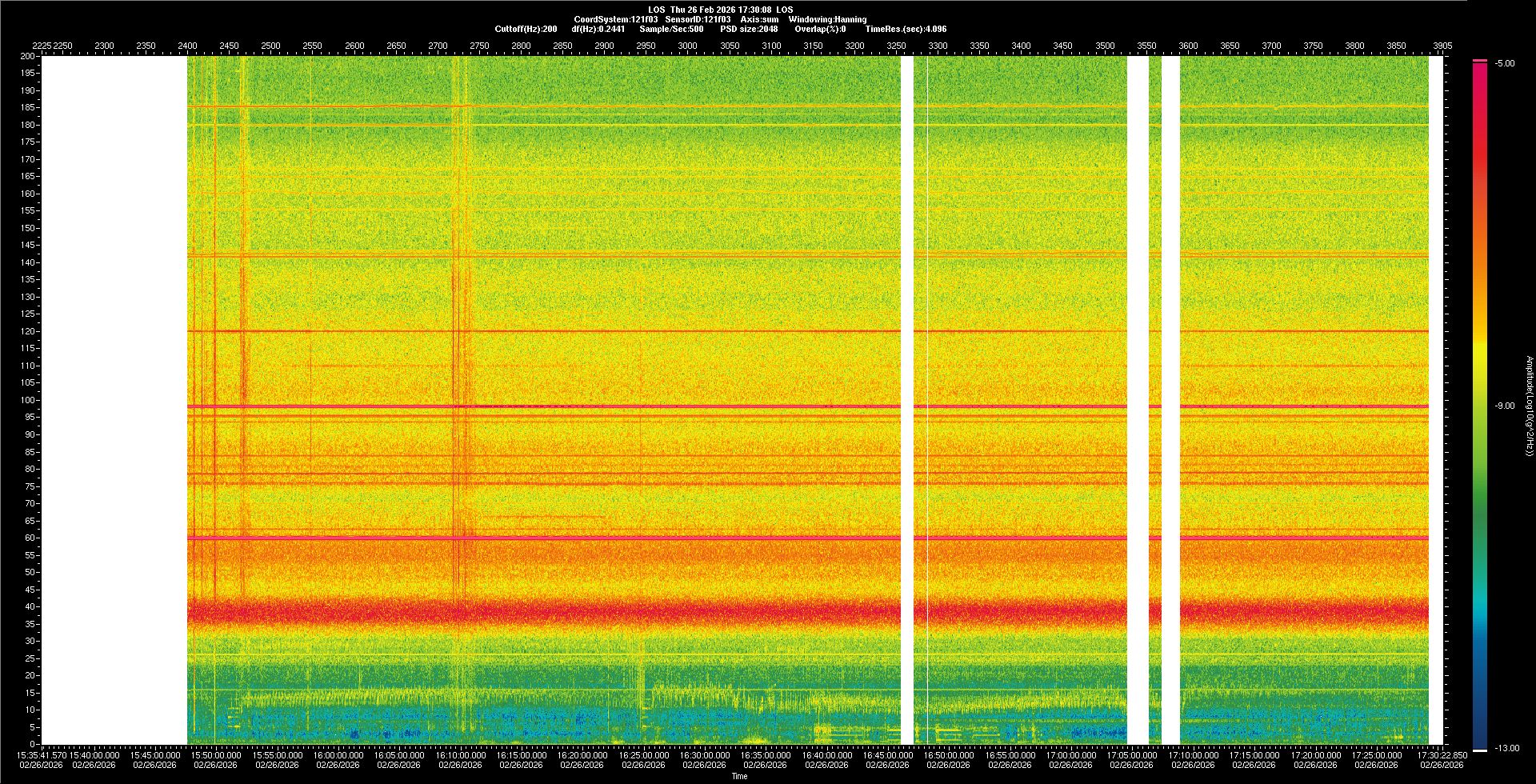Click the -9.00 colorbar tick label
This screenshot has width=1536, height=784.
pyautogui.click(x=1505, y=406)
